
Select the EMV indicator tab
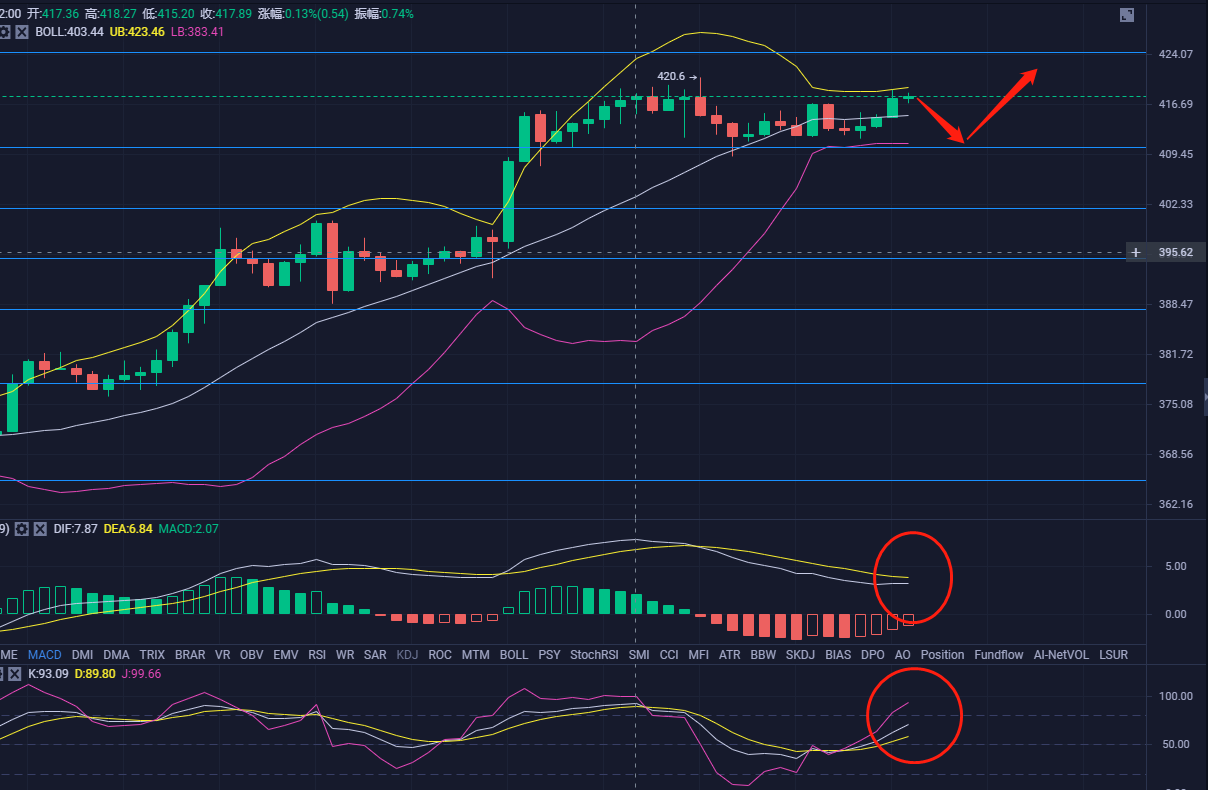pyautogui.click(x=286, y=655)
